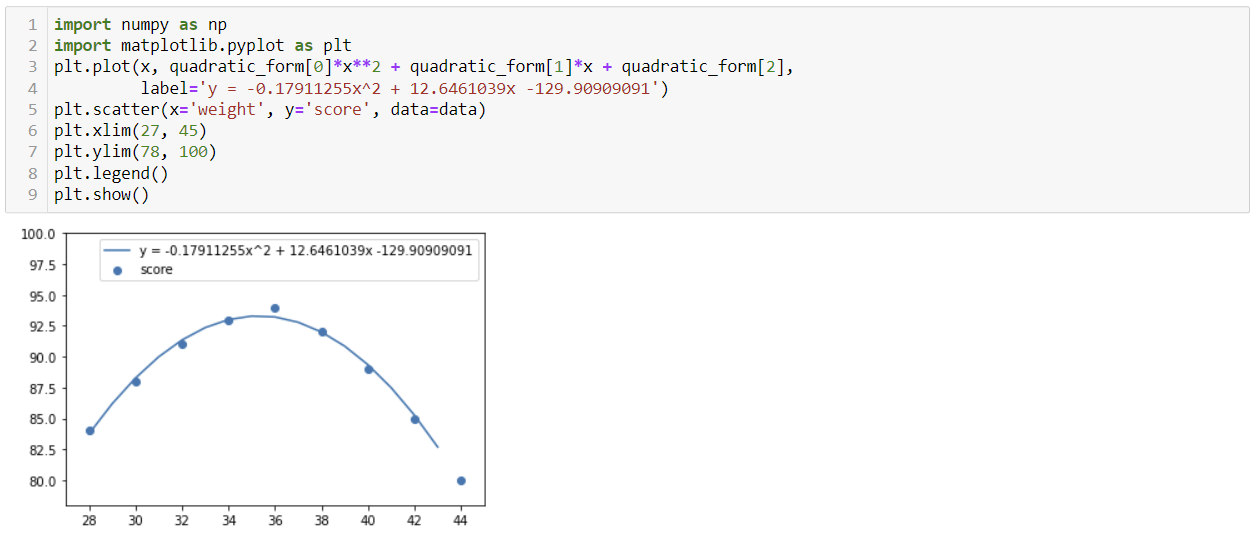Click y-axis tick label 87.5
This screenshot has height=545, width=1260.
(x=41, y=388)
